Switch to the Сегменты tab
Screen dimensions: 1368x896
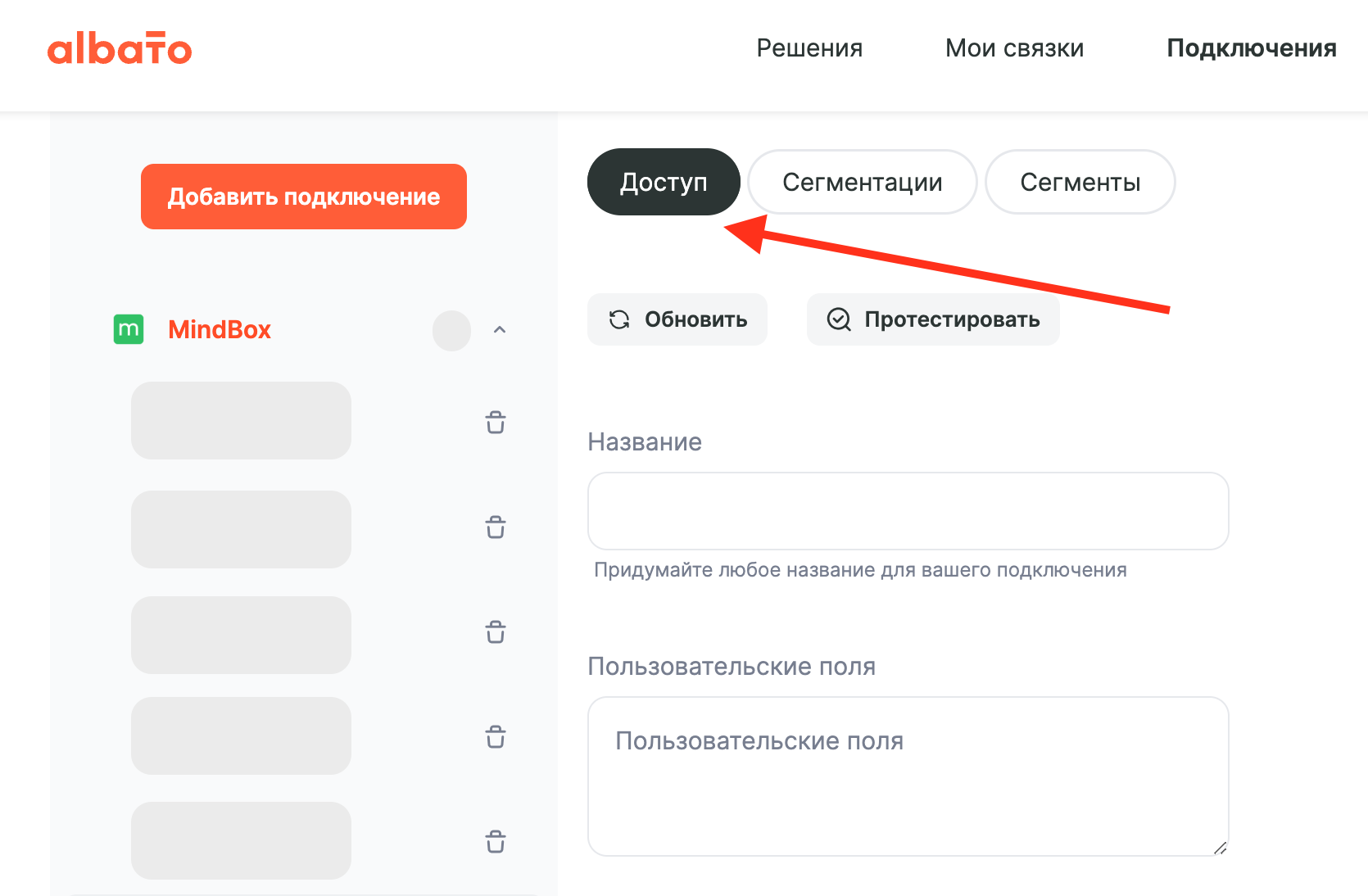click(x=1080, y=182)
